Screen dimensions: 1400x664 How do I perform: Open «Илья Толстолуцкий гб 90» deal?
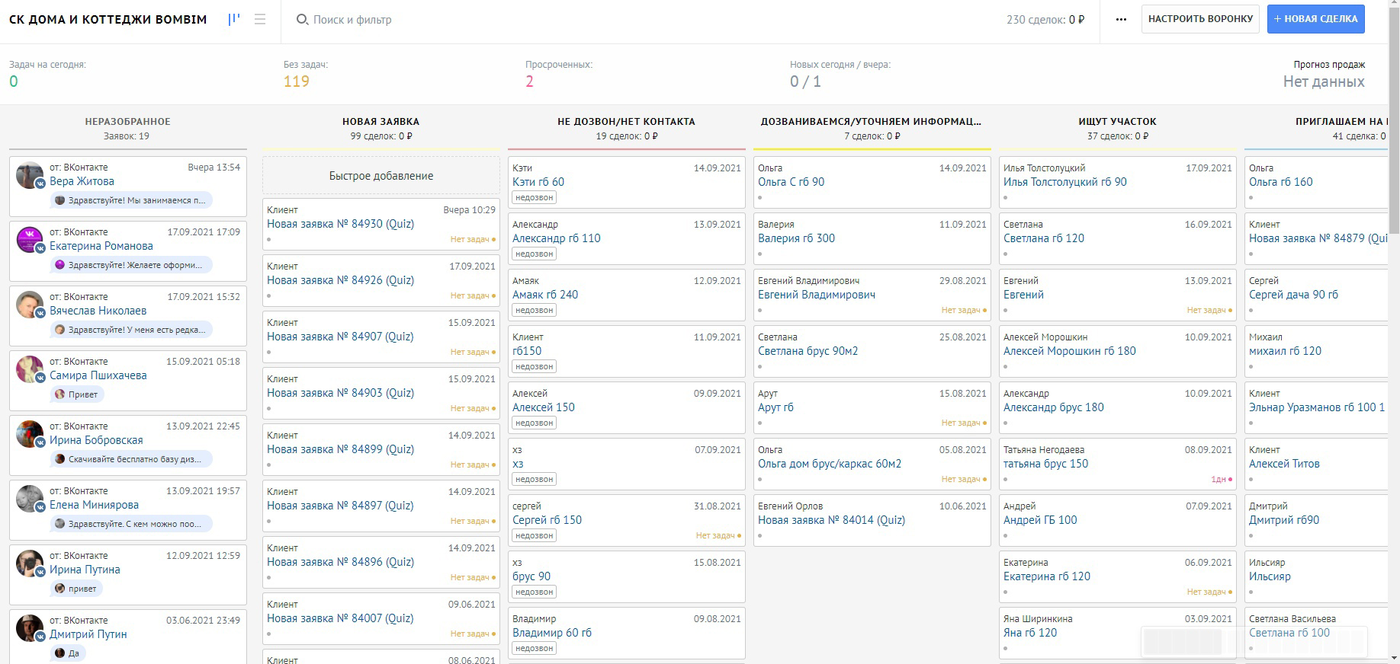pyautogui.click(x=1065, y=182)
